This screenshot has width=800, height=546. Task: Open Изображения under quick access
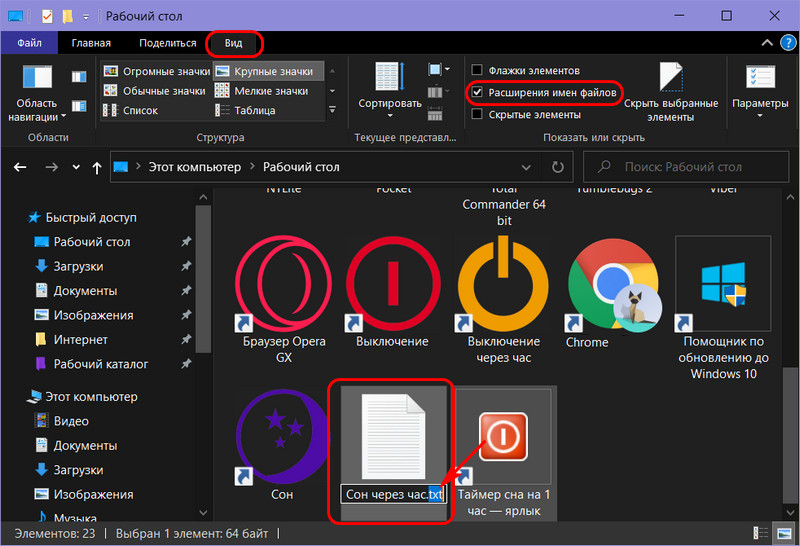point(93,315)
